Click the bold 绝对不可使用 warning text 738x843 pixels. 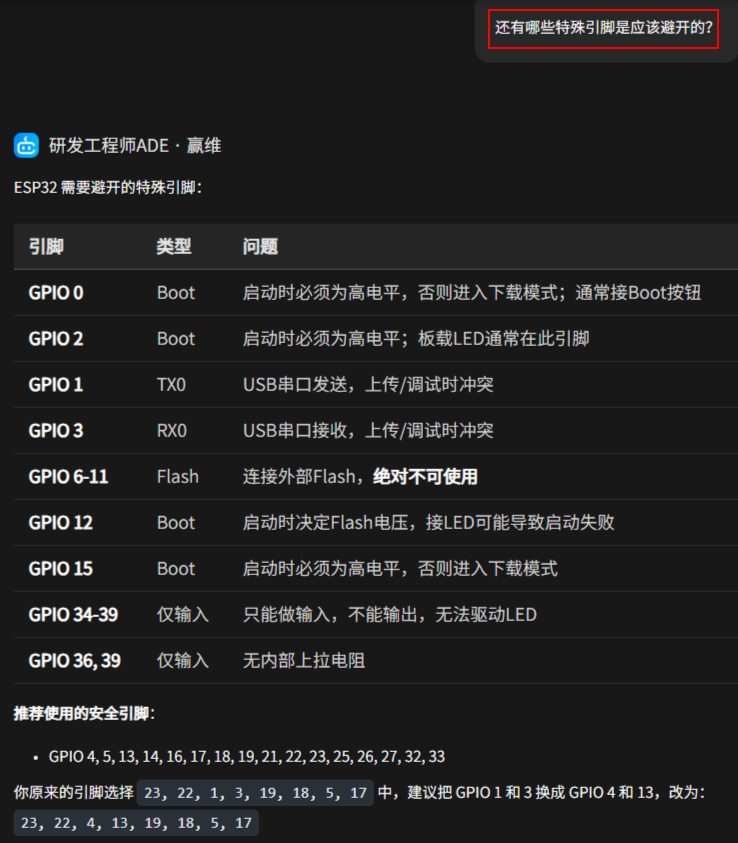pos(425,477)
